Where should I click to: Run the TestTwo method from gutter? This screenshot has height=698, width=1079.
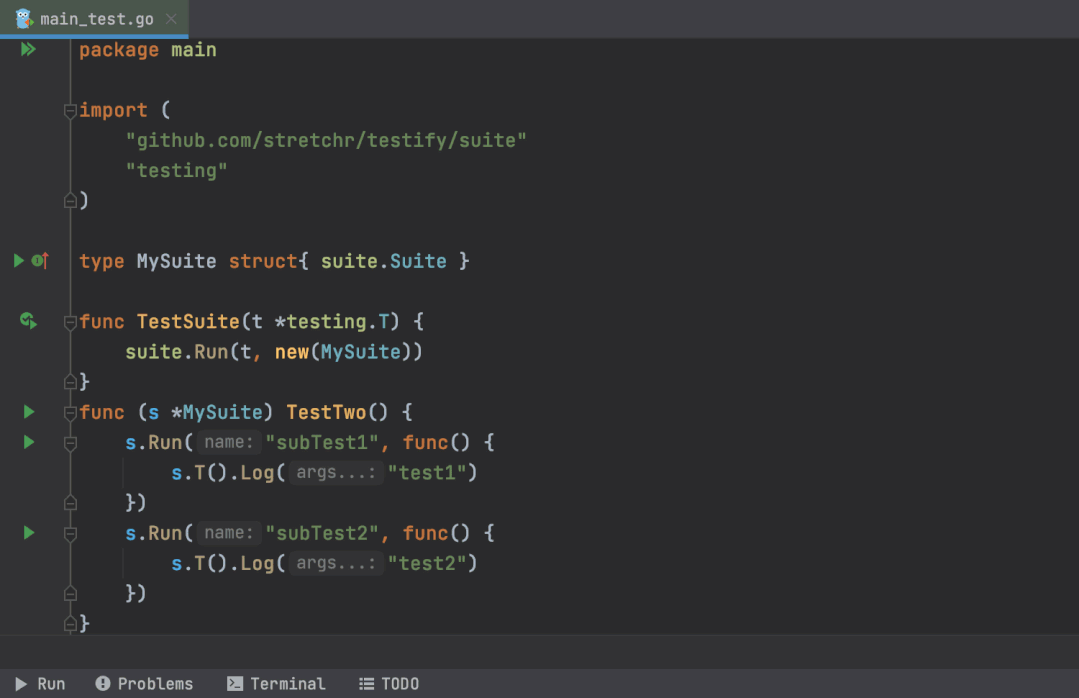[x=29, y=412]
